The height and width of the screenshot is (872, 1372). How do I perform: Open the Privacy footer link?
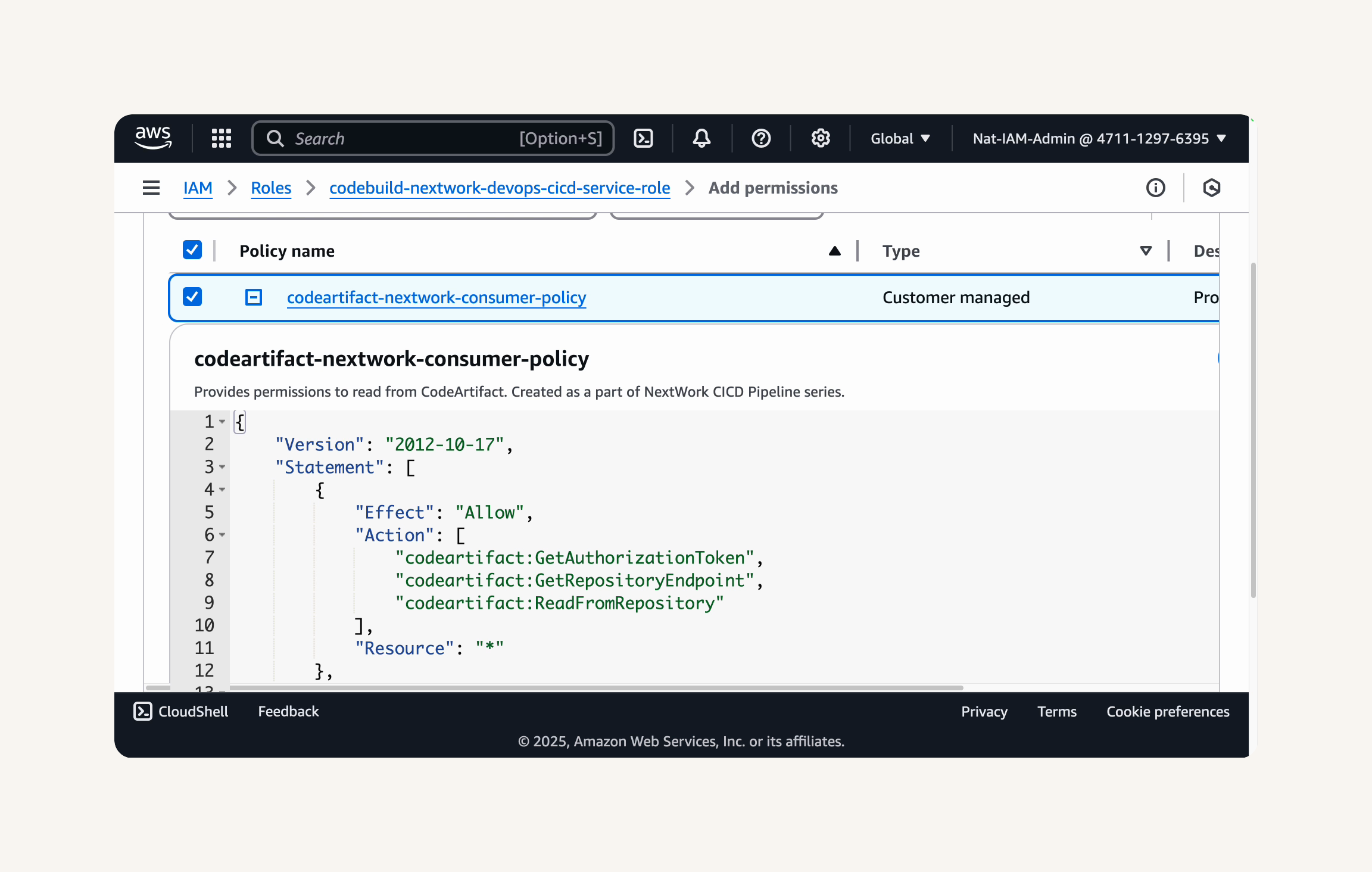[984, 711]
